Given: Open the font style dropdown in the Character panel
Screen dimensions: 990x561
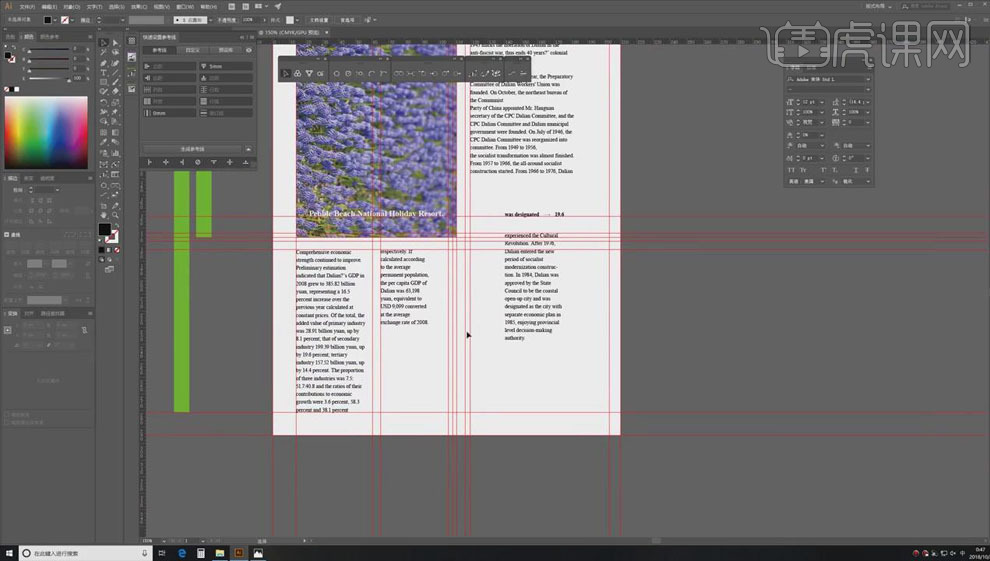Looking at the screenshot, I should 868,90.
